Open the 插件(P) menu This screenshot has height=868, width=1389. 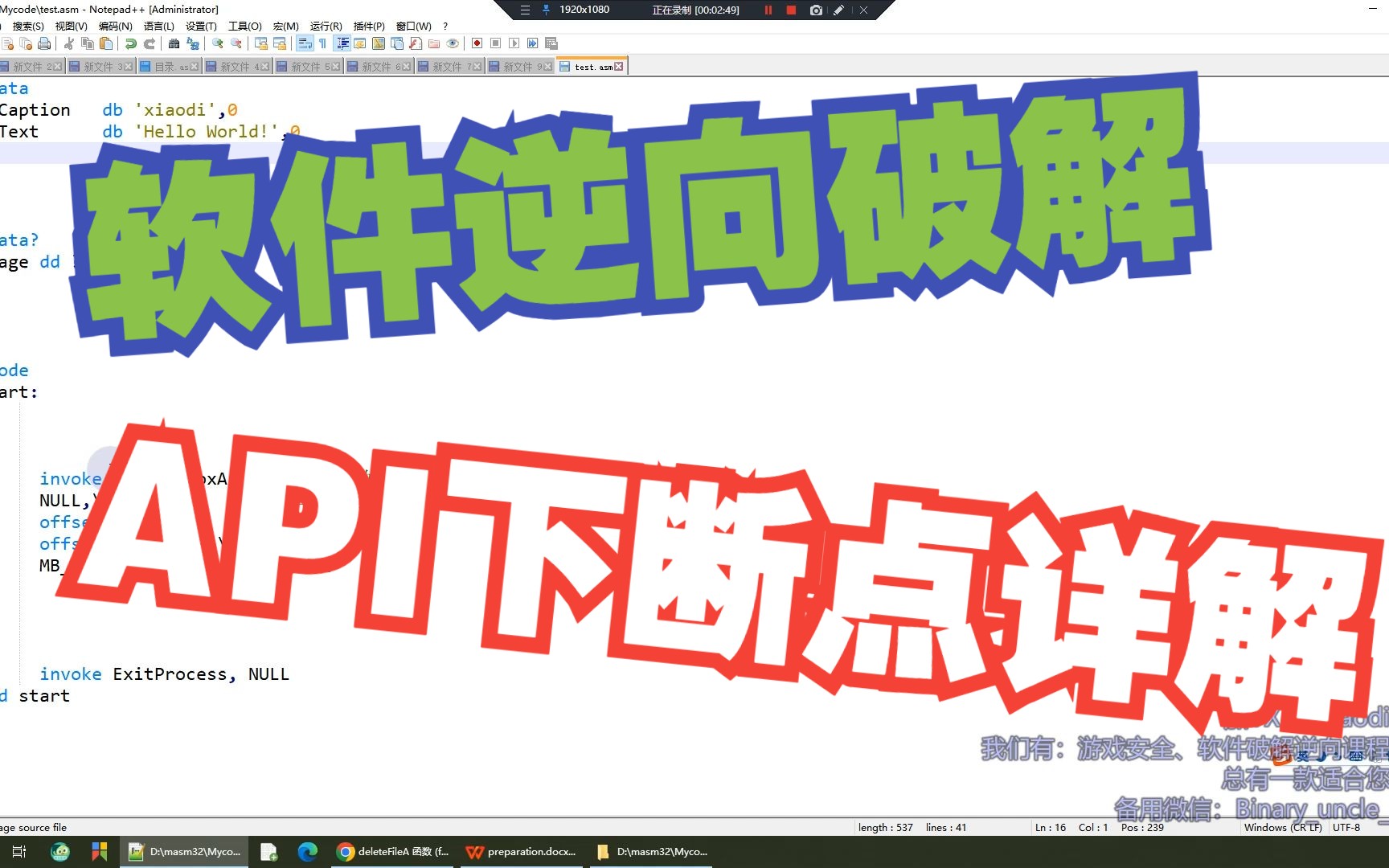367,26
